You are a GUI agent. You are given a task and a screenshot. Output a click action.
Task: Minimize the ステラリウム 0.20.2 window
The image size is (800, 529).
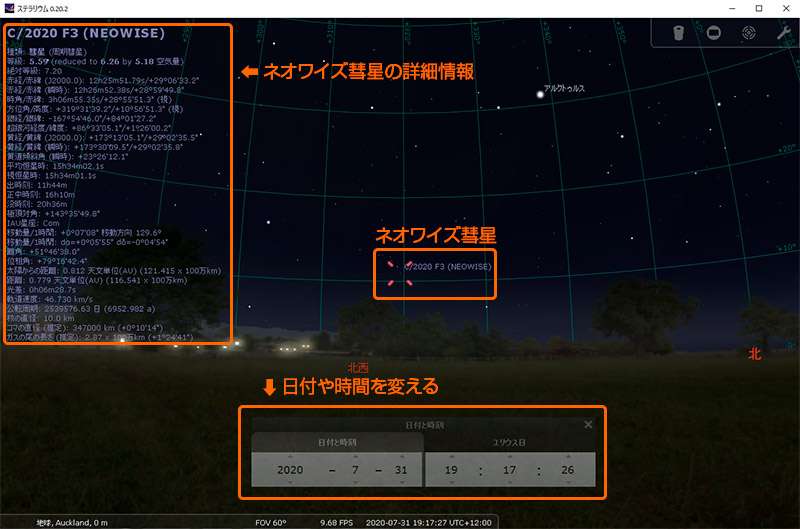pyautogui.click(x=732, y=8)
